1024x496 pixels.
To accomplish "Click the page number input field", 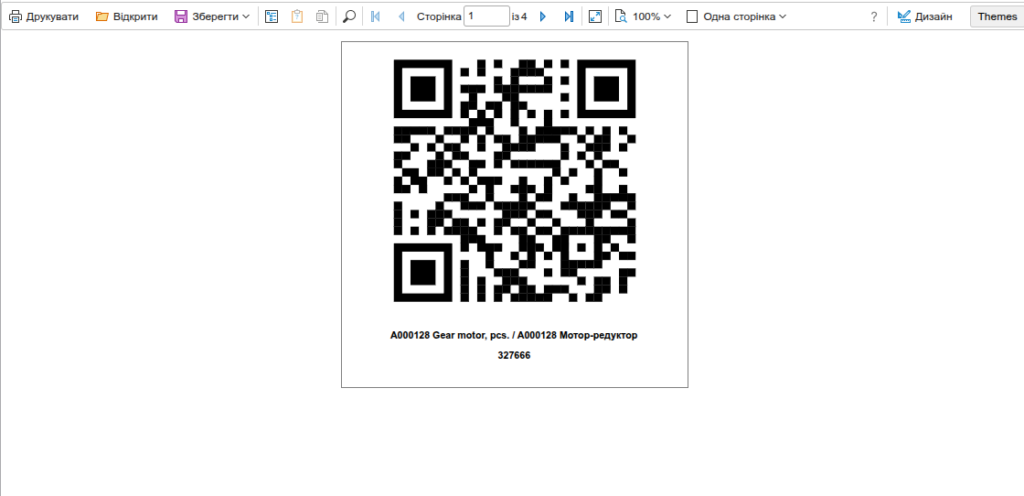I will pos(486,17).
